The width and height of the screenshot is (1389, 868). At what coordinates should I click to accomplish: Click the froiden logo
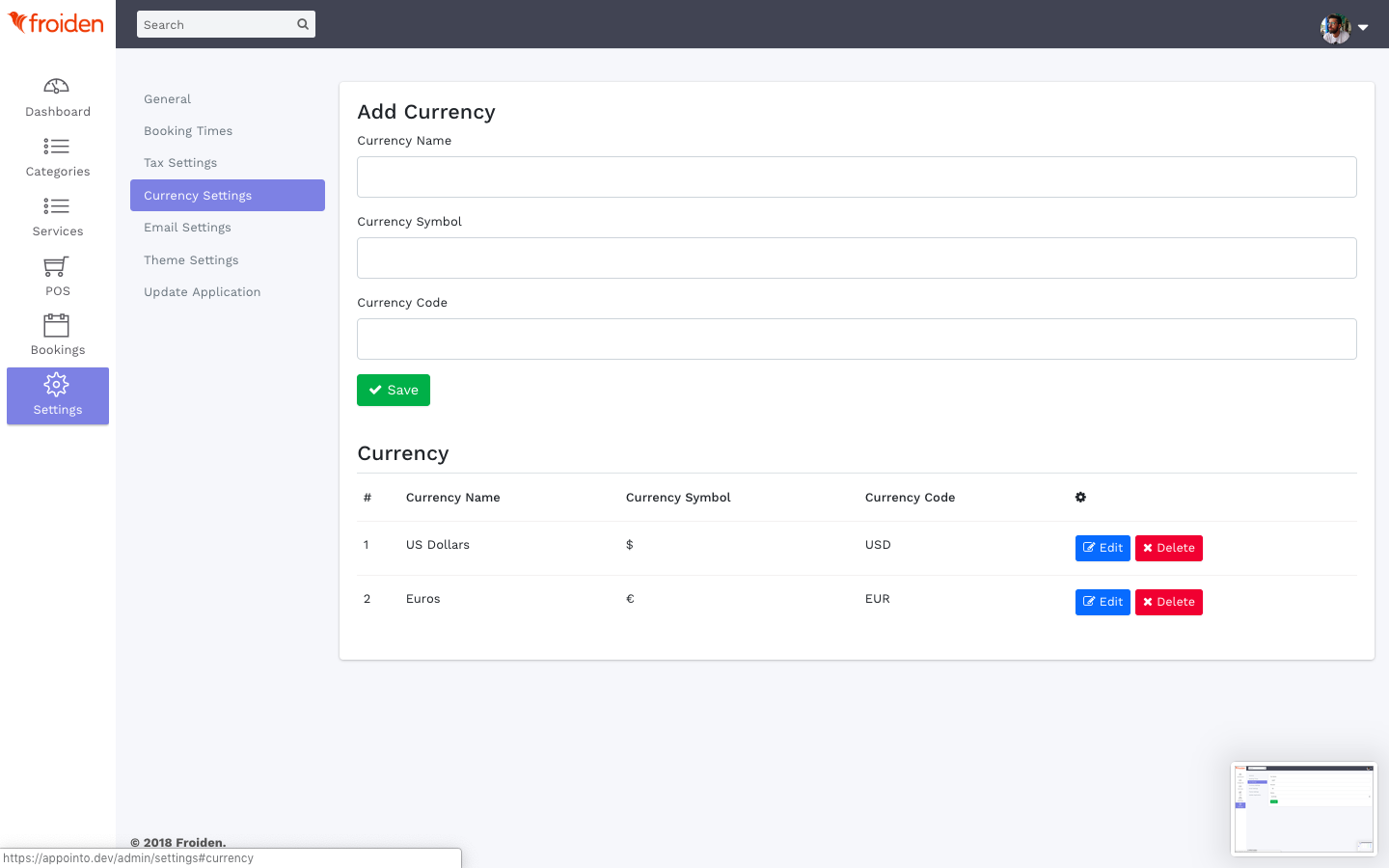tap(56, 23)
